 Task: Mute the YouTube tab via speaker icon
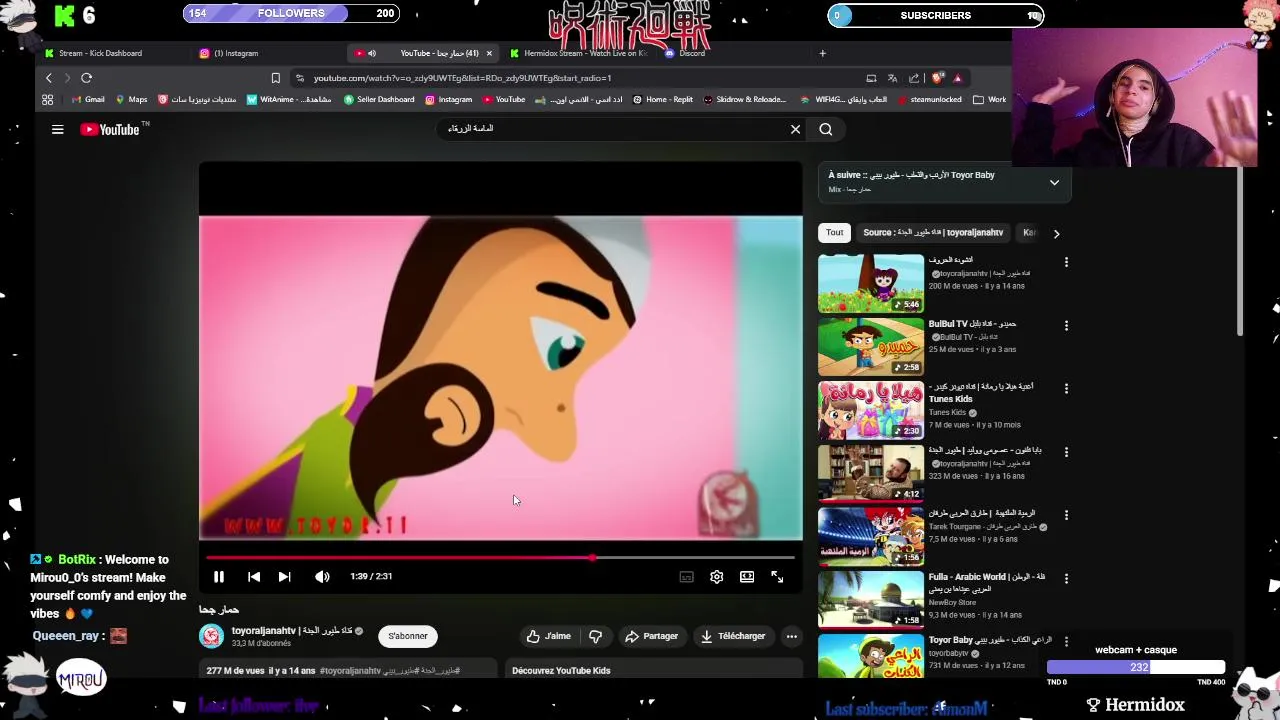click(x=372, y=53)
